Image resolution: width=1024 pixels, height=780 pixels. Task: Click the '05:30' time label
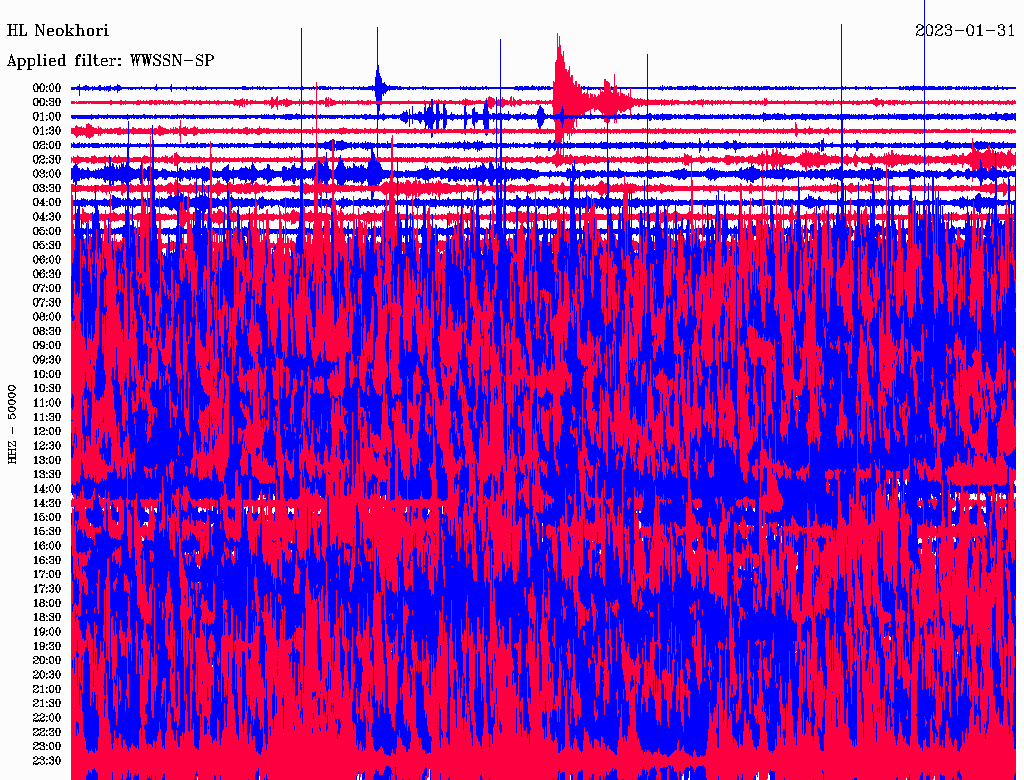point(47,246)
